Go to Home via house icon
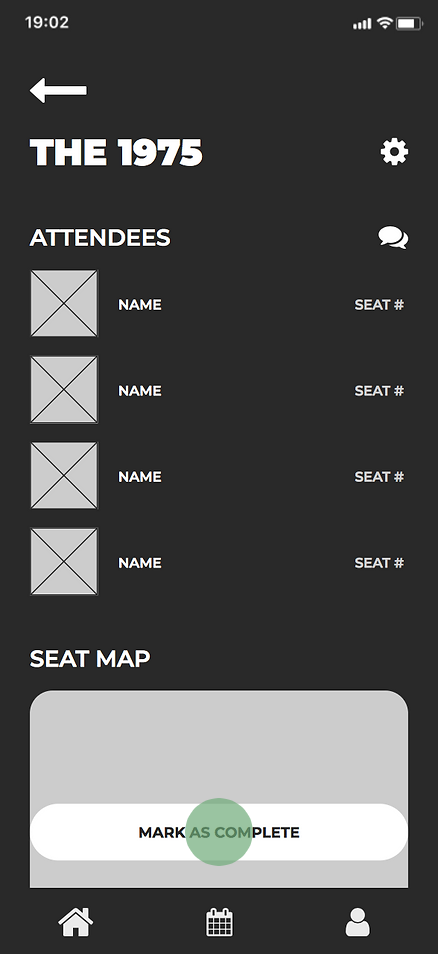The height and width of the screenshot is (954, 438). tap(75, 922)
